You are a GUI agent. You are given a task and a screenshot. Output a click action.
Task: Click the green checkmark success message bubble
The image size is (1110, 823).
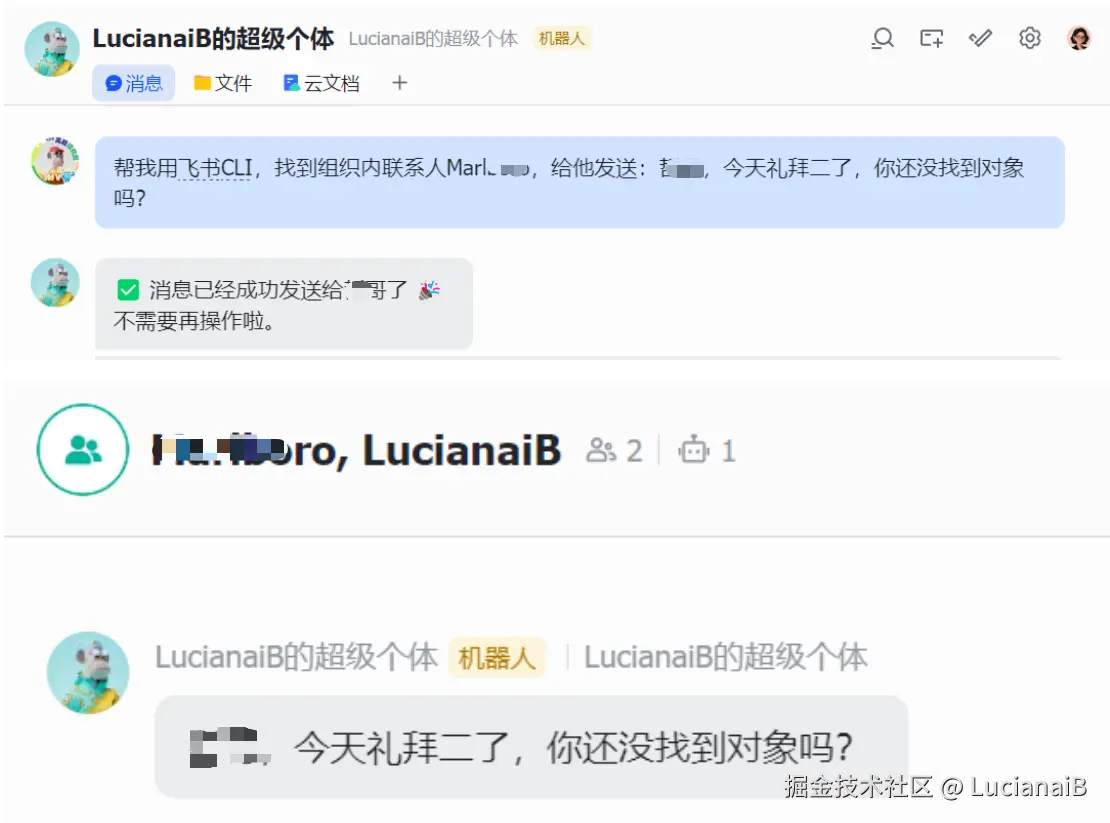[x=284, y=304]
